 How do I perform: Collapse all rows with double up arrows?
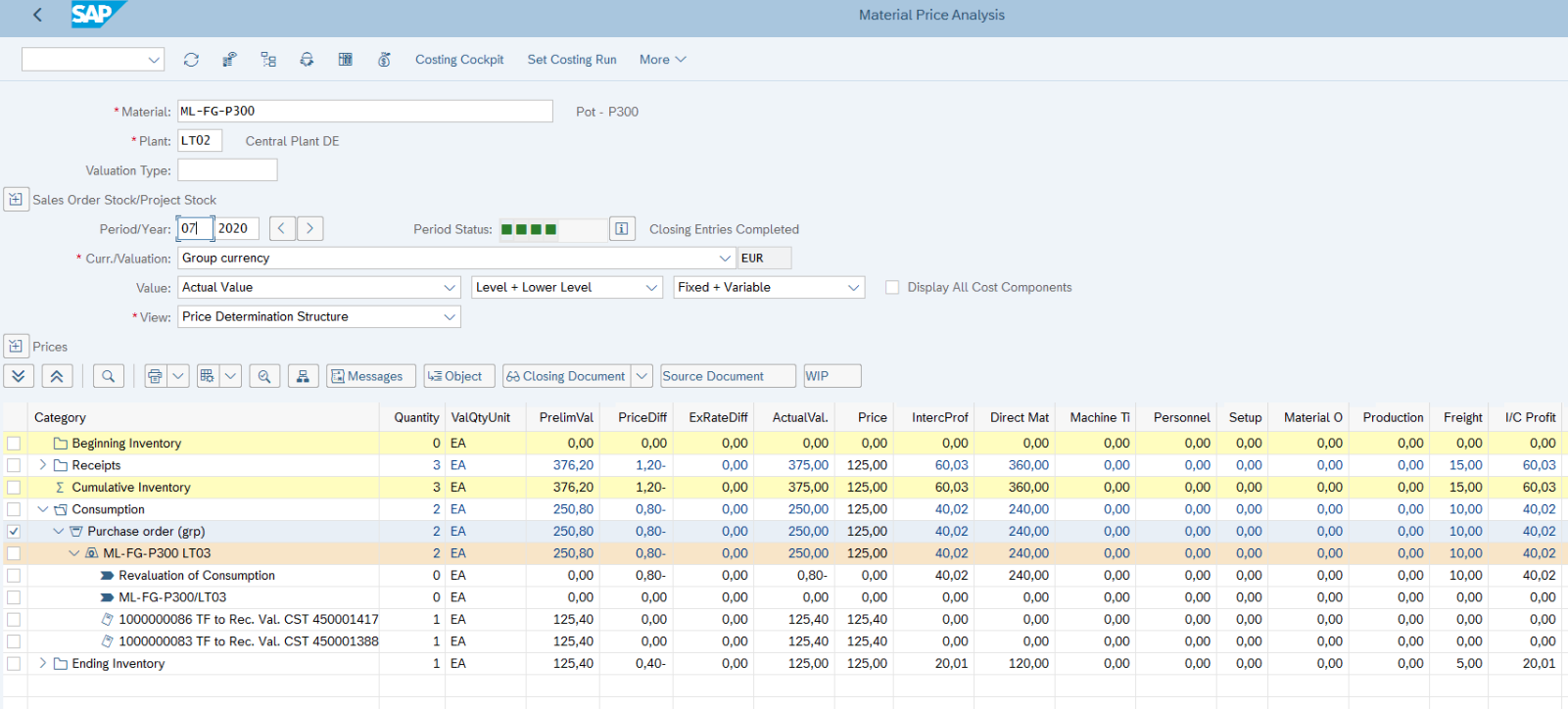click(x=57, y=376)
